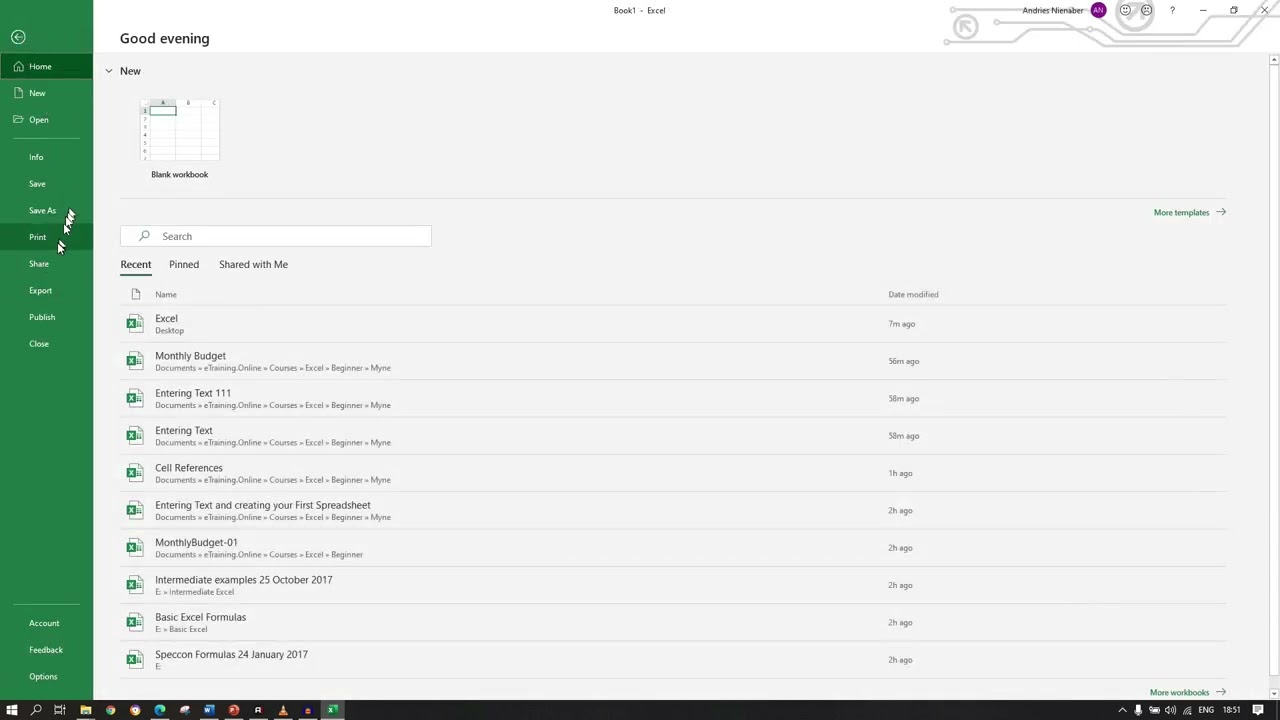Open the MonthlyBudget-01 workbook
Viewport: 1280px width, 720px height.
pyautogui.click(x=673, y=548)
